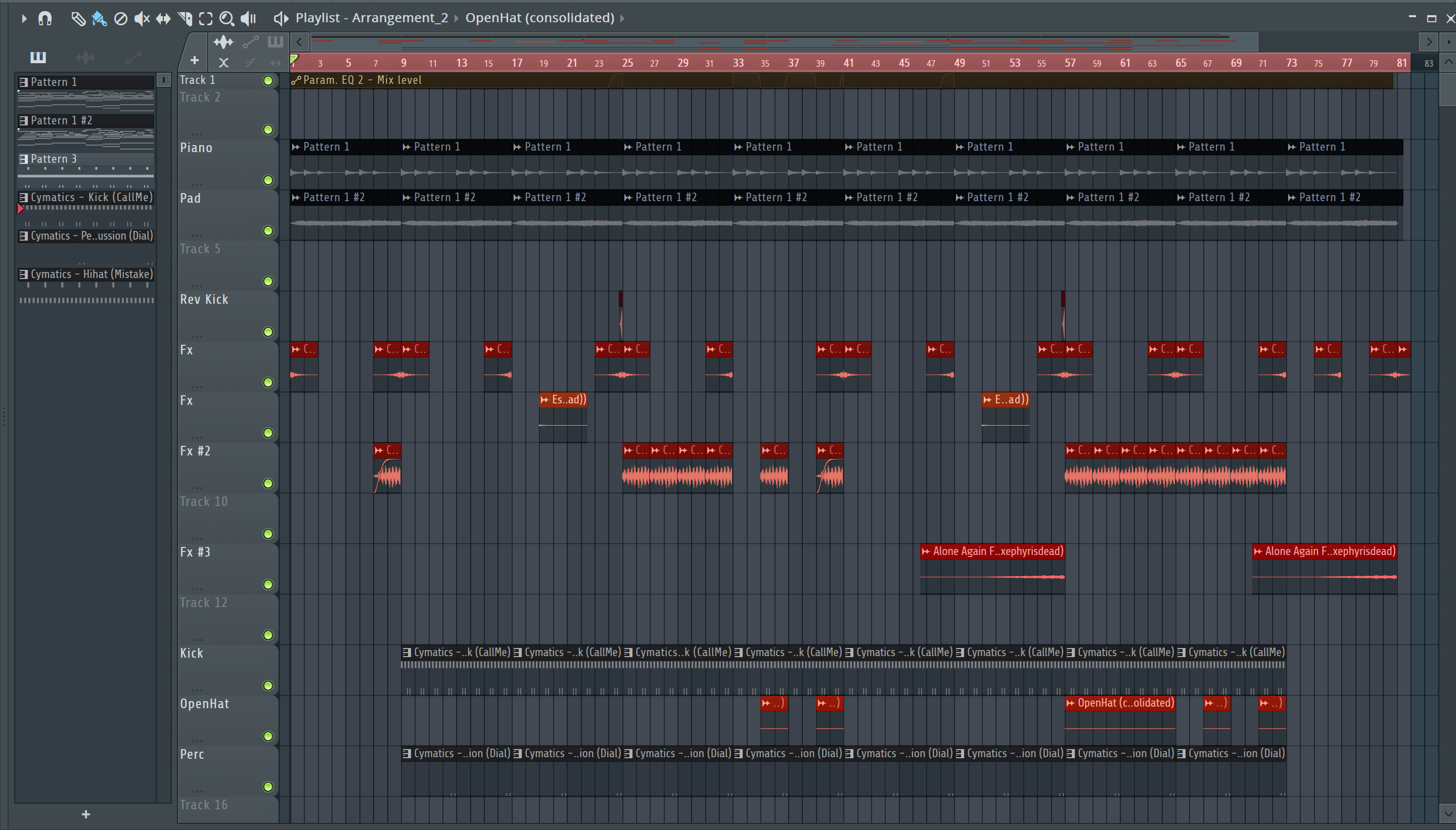Click the timeline overview scroll strip
The width and height of the screenshot is (1456, 830).
point(784,41)
